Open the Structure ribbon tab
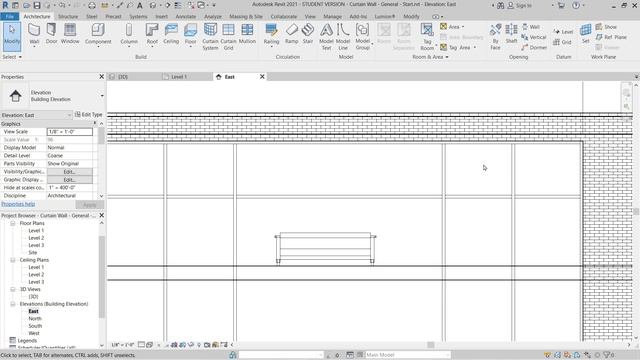The image size is (640, 360). [x=68, y=16]
